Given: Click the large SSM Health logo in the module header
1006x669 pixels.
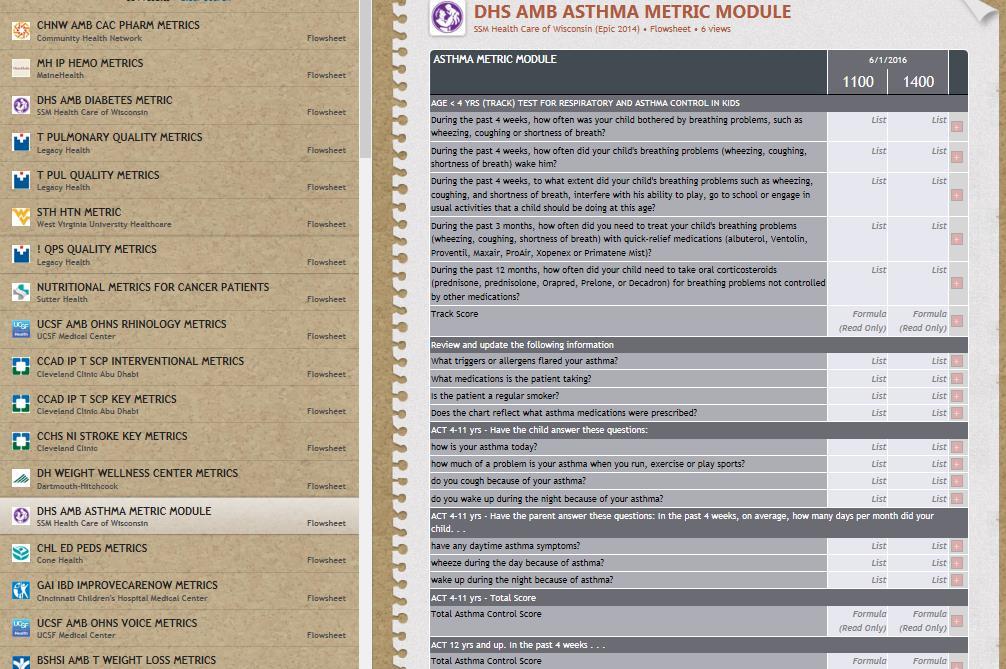Looking at the screenshot, I should (x=447, y=17).
